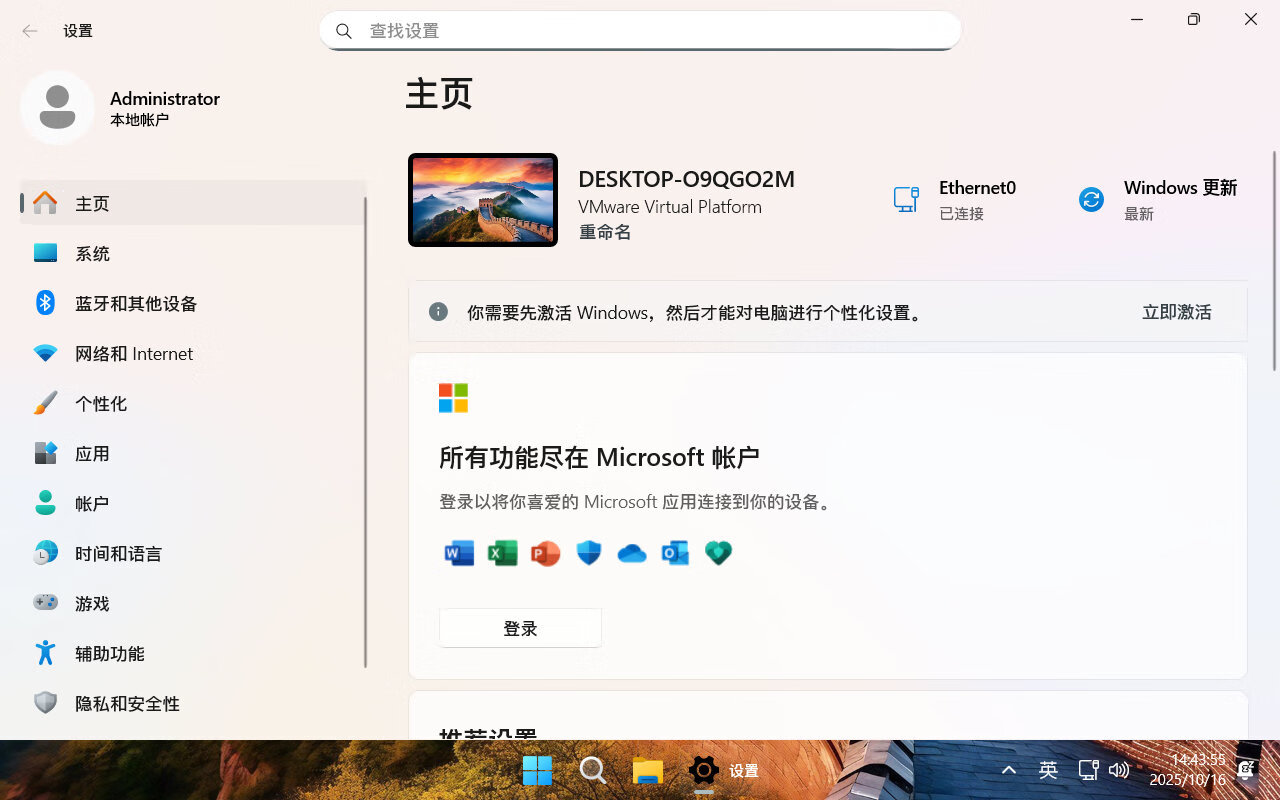The image size is (1280, 800).
Task: Switch to the 系统 settings section
Action: tap(93, 253)
